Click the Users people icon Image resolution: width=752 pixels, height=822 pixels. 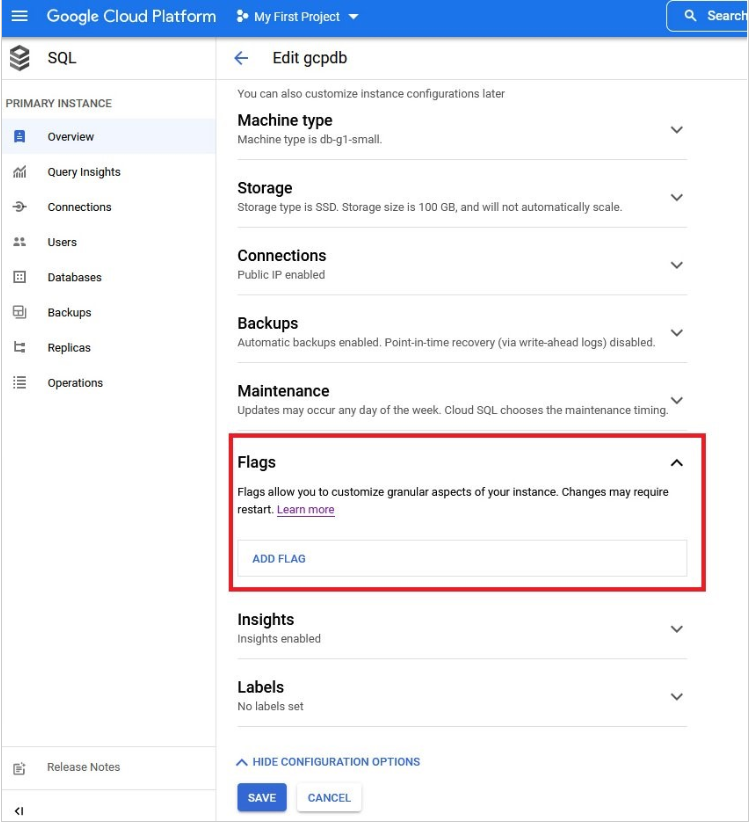click(x=19, y=242)
